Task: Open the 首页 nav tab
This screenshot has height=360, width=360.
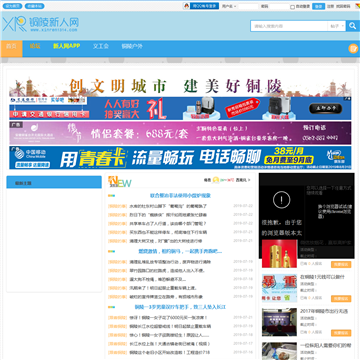Action: pos(11,49)
